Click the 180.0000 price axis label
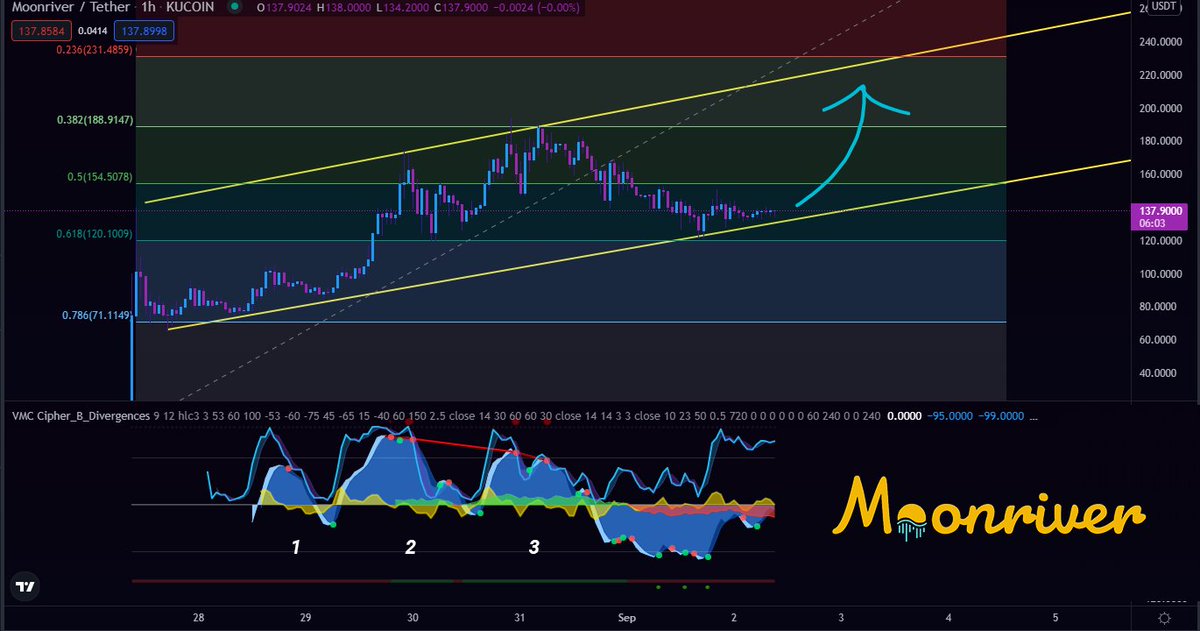 click(1160, 141)
